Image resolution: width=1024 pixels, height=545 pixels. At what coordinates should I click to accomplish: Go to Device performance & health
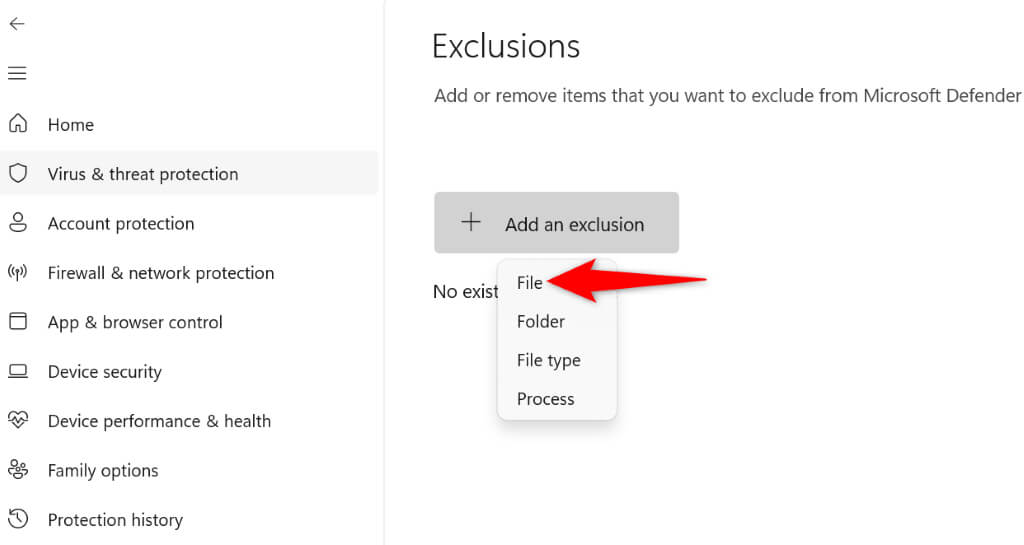(159, 421)
